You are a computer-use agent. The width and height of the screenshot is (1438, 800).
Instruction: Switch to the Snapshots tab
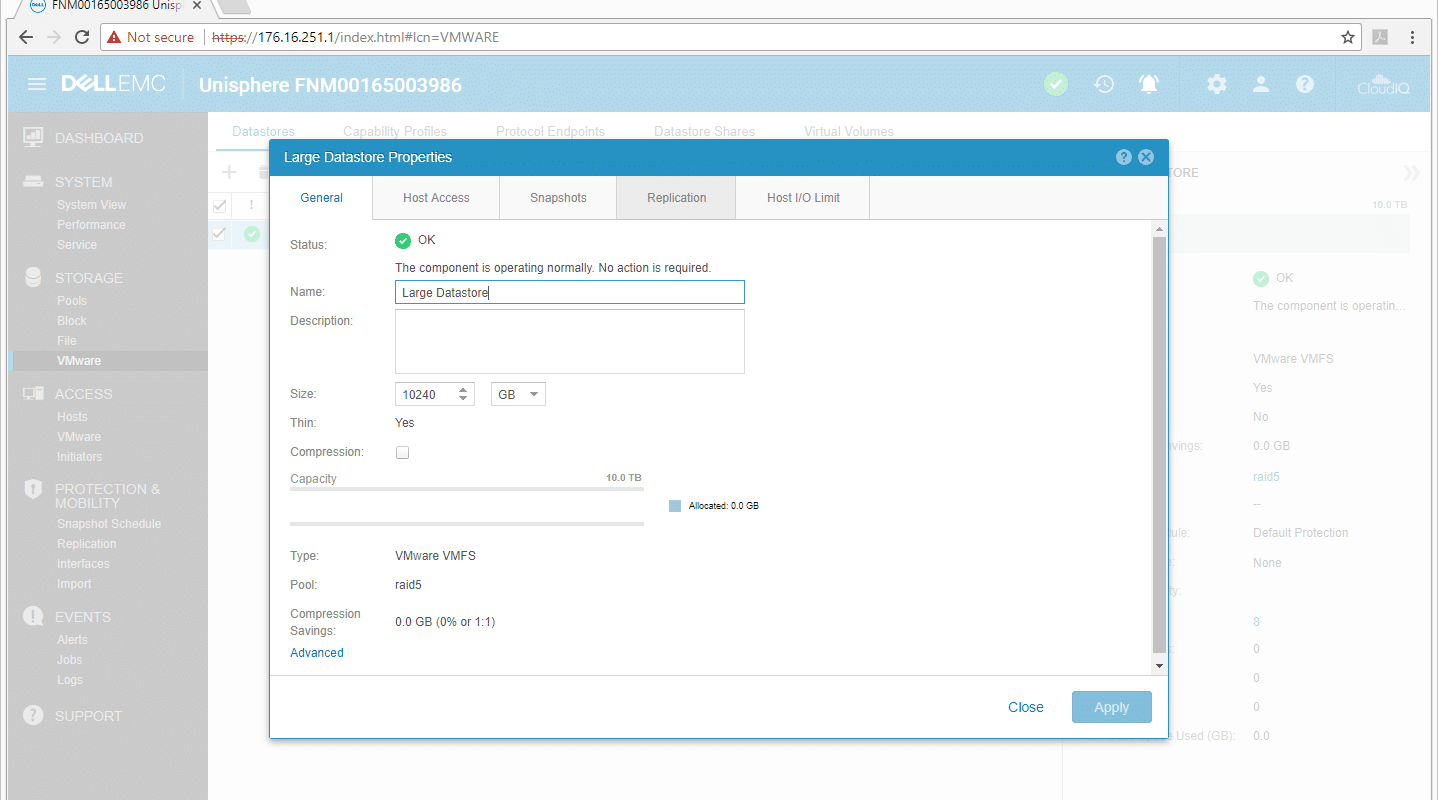point(558,198)
